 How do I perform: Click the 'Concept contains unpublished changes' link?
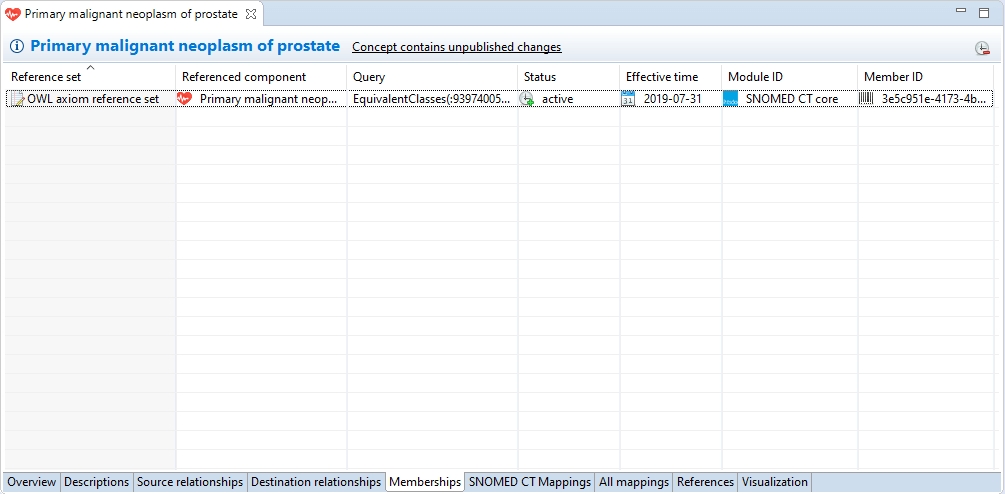(456, 47)
